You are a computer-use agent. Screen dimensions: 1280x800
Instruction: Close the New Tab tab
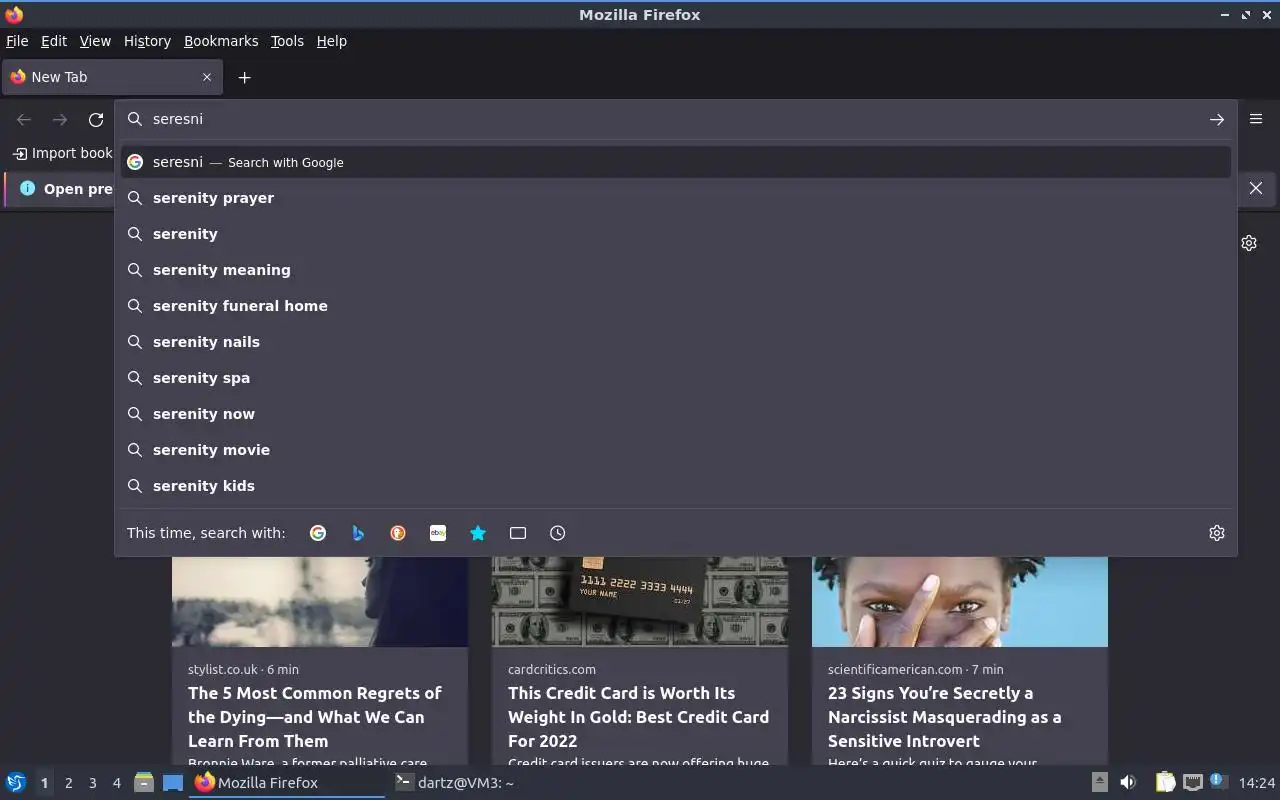(x=207, y=77)
